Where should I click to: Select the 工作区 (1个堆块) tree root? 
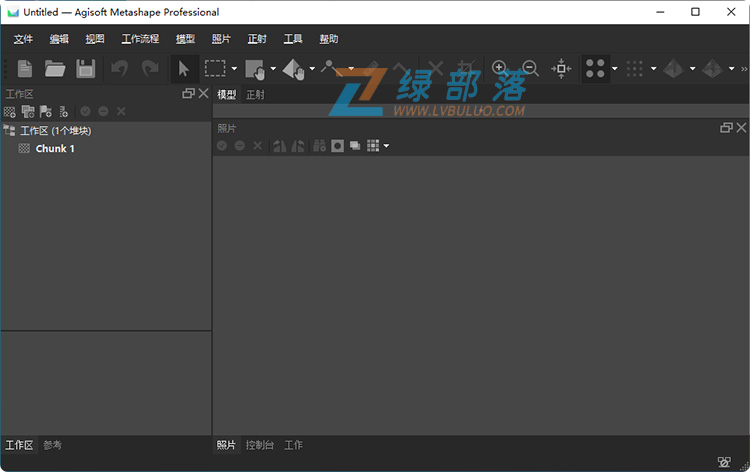(x=55, y=131)
